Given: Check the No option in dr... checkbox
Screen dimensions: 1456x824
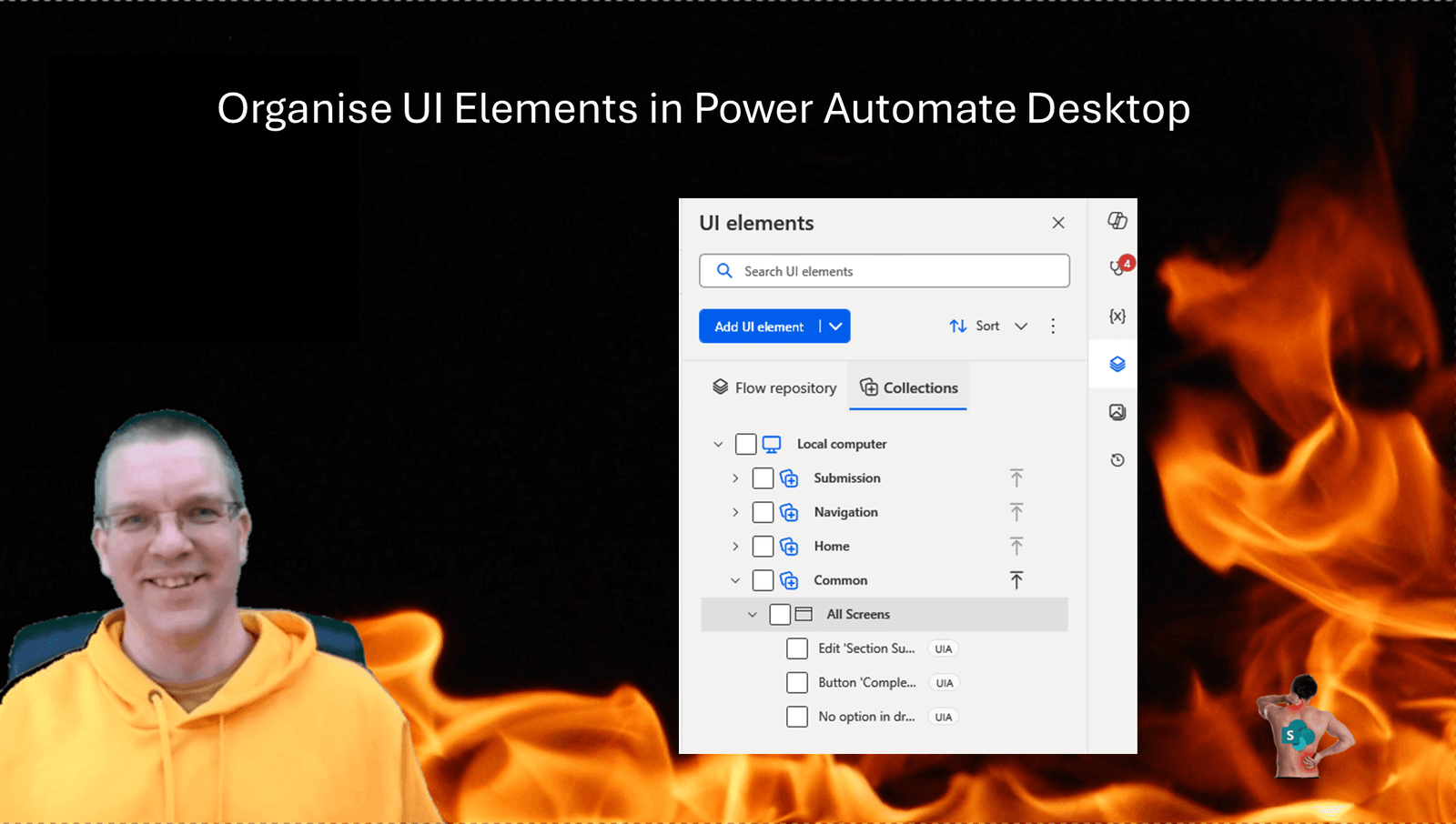Looking at the screenshot, I should pos(797,717).
